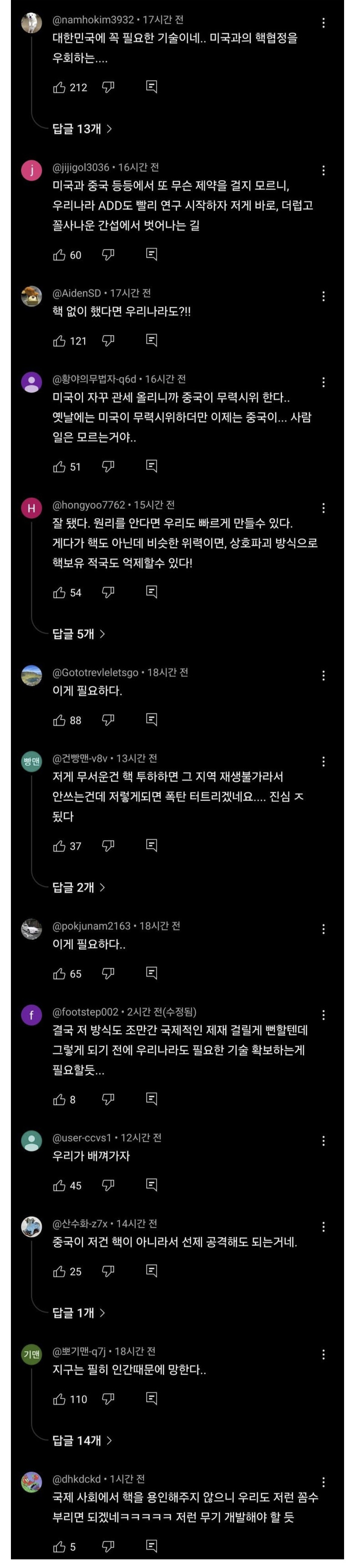Open more options for @dhkdckd comment
This screenshot has height=1568, width=355.
coord(323,1481)
